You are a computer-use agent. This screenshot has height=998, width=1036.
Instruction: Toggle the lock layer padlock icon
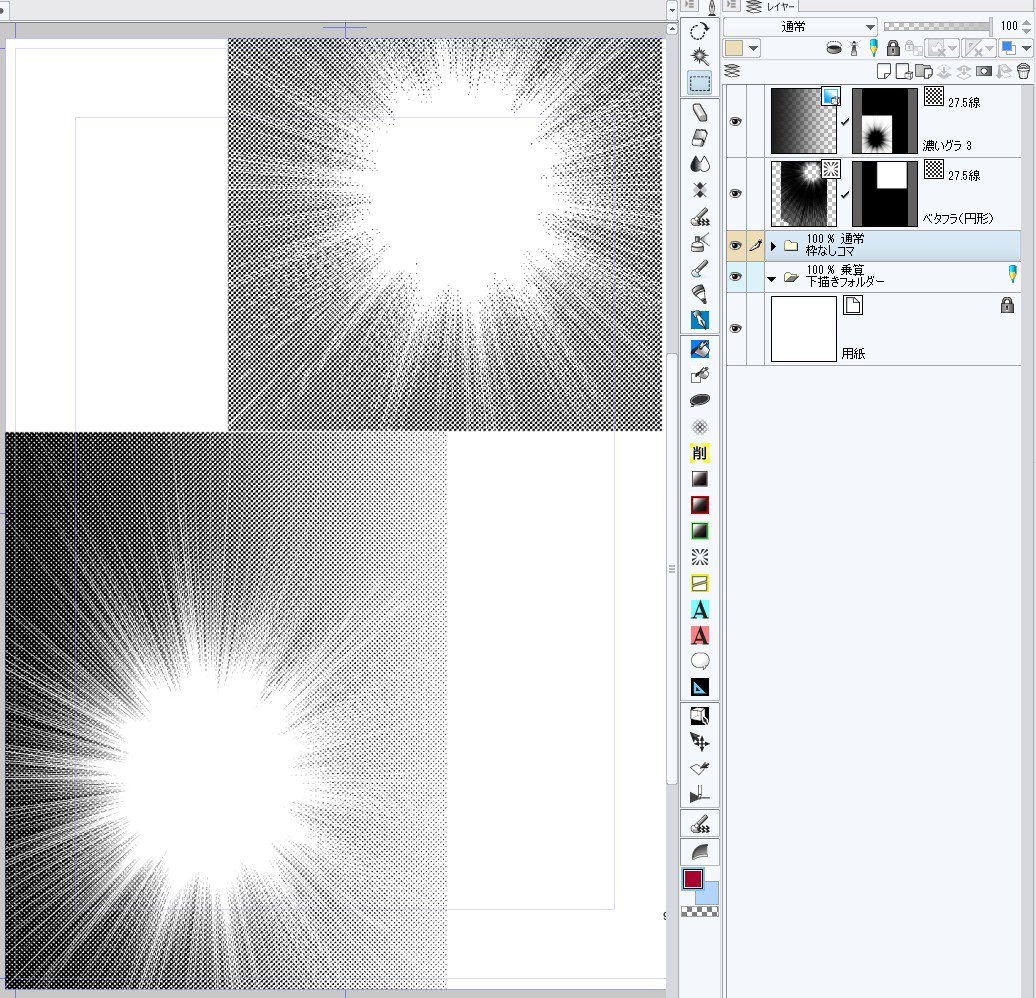(893, 48)
